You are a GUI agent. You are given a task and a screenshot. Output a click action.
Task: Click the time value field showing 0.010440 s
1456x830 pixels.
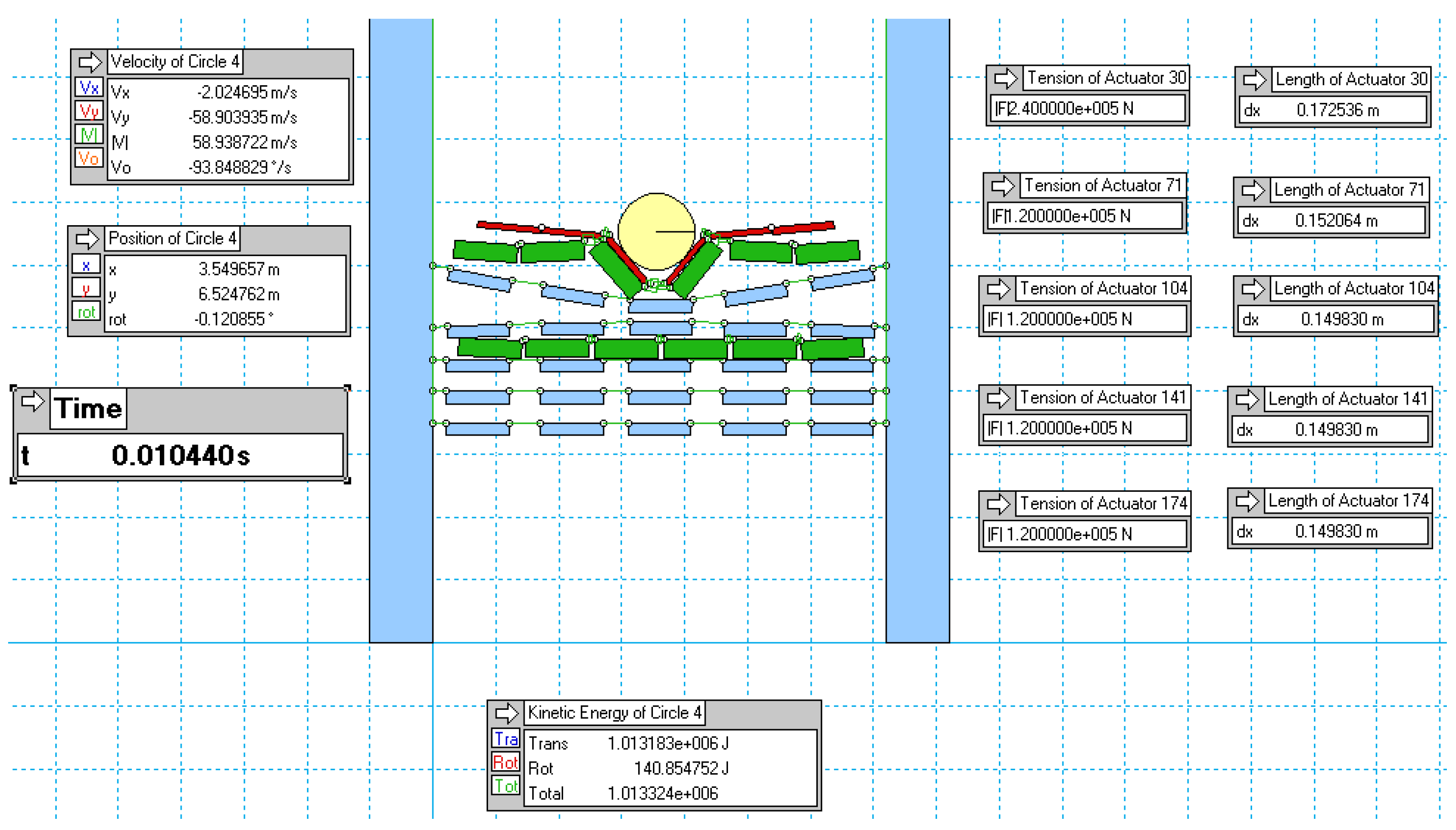(x=180, y=455)
